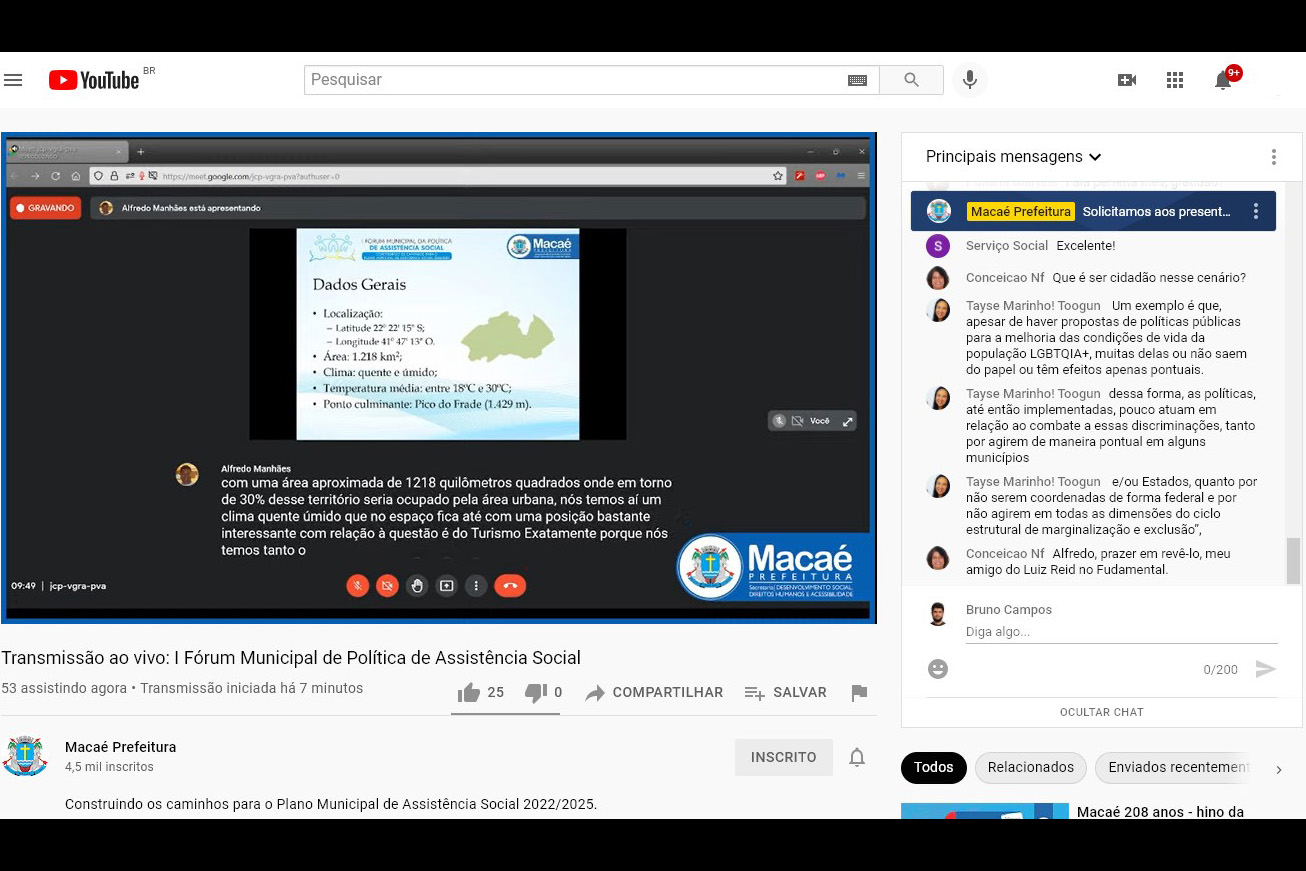The height and width of the screenshot is (871, 1306).
Task: Open the YouTube hamburger guide menu
Action: pos(13,80)
